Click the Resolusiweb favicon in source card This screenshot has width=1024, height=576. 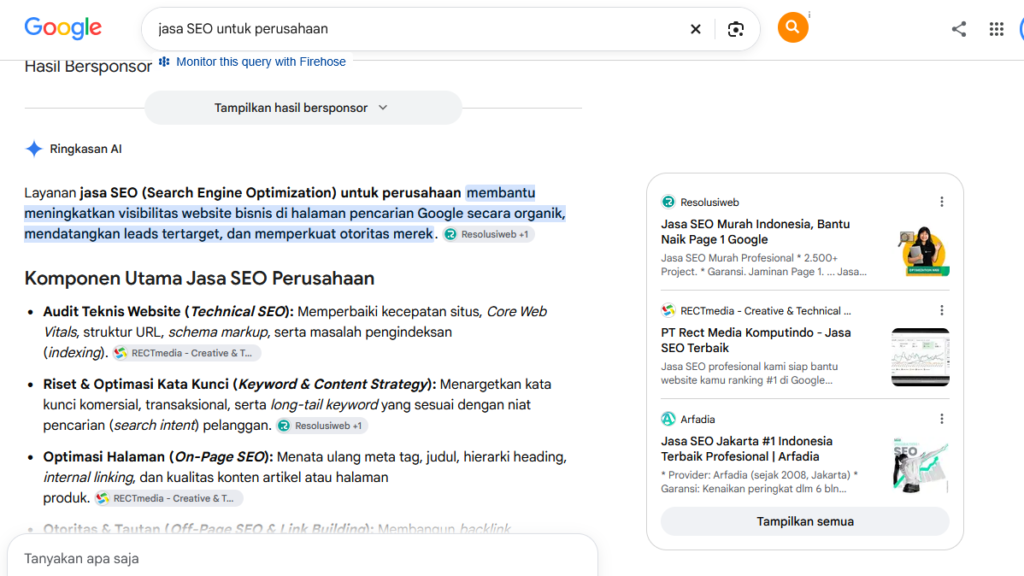coord(668,202)
